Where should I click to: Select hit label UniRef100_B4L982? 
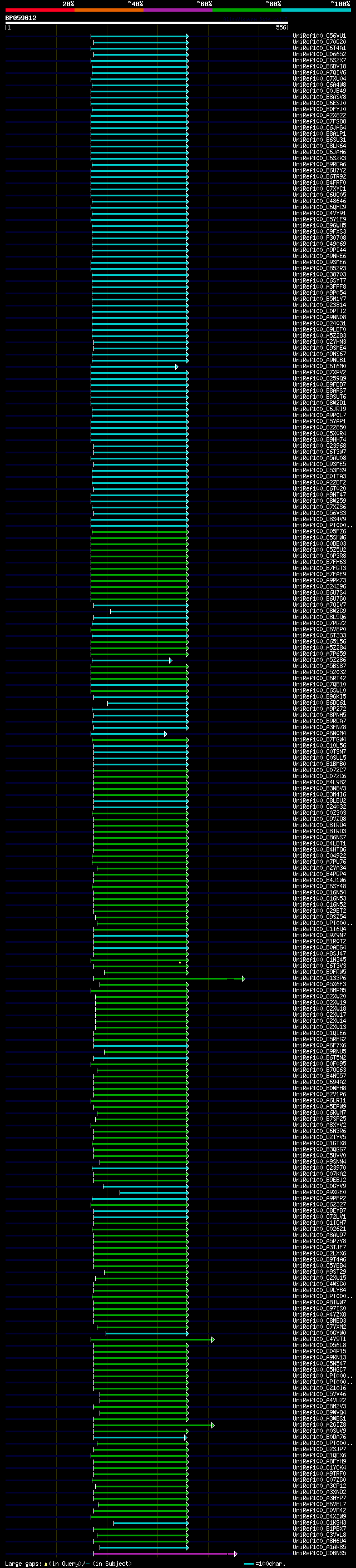[319, 782]
